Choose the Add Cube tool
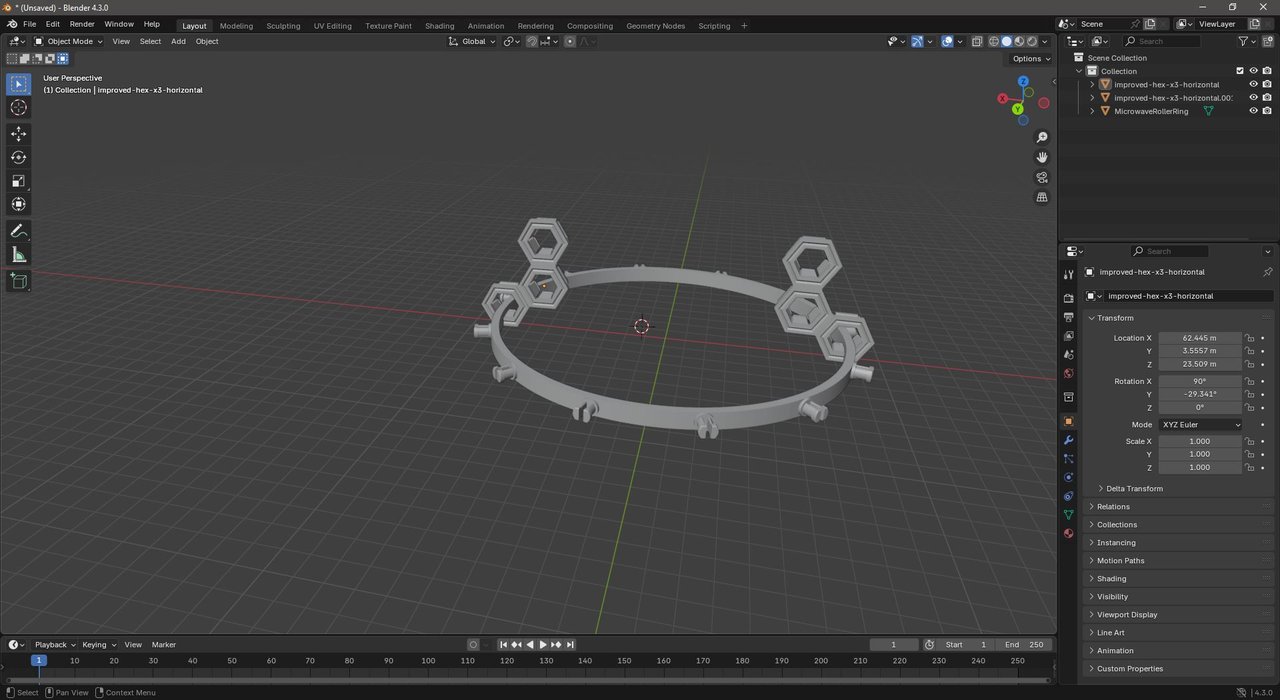The image size is (1280, 700). tap(18, 281)
